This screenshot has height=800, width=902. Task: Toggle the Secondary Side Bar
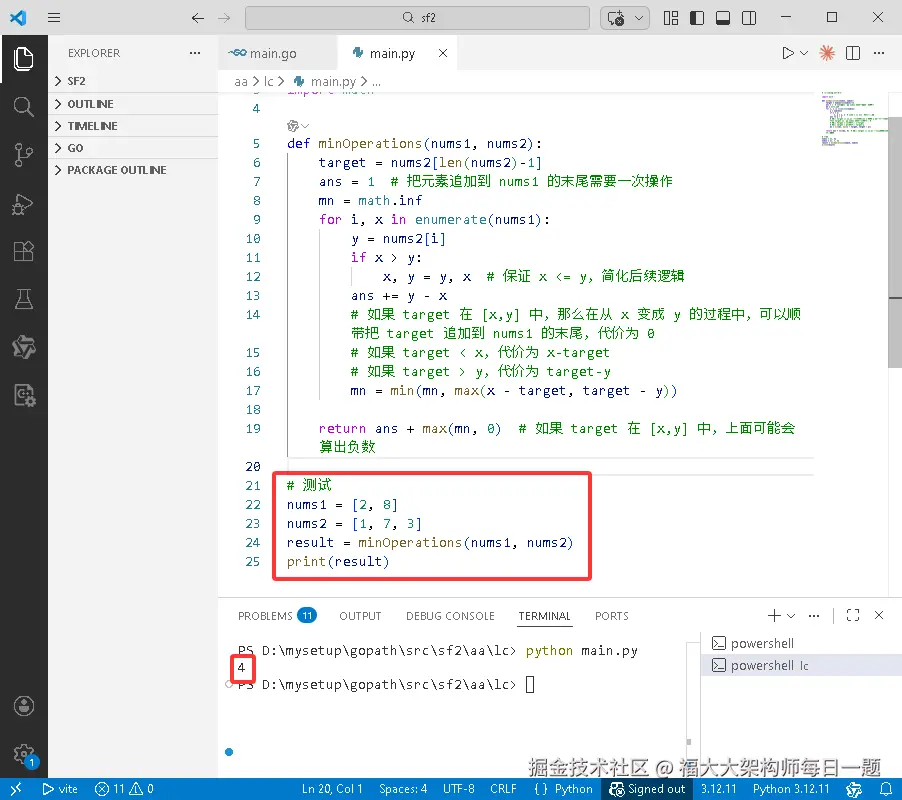click(x=749, y=18)
